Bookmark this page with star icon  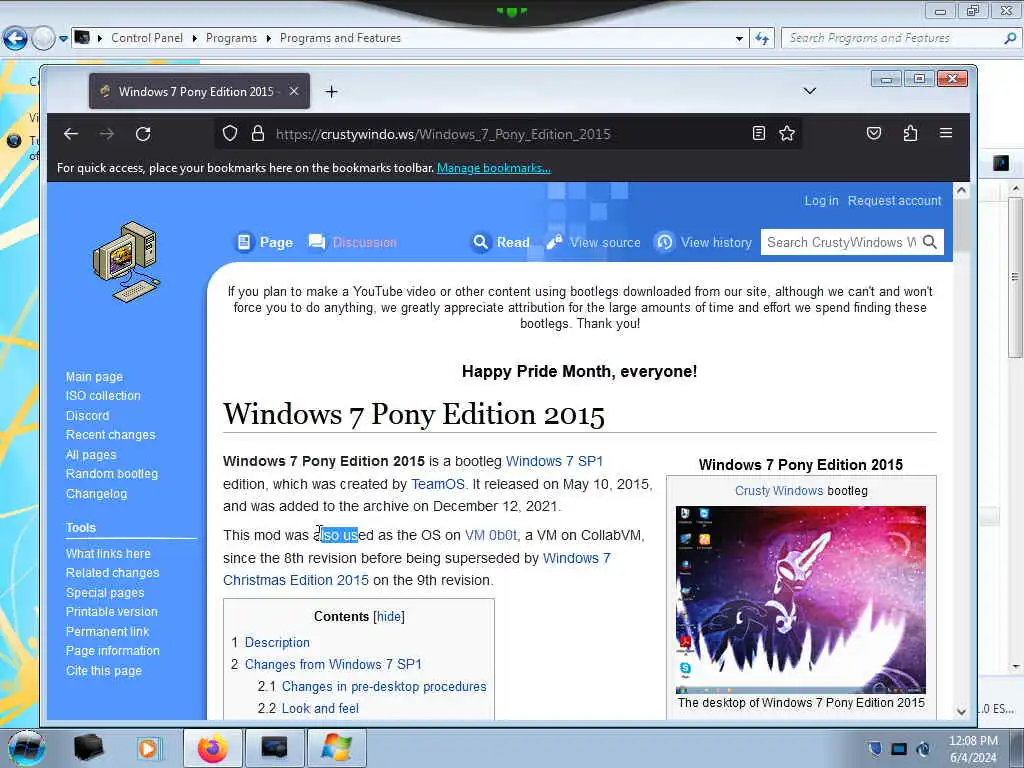pyautogui.click(x=787, y=134)
